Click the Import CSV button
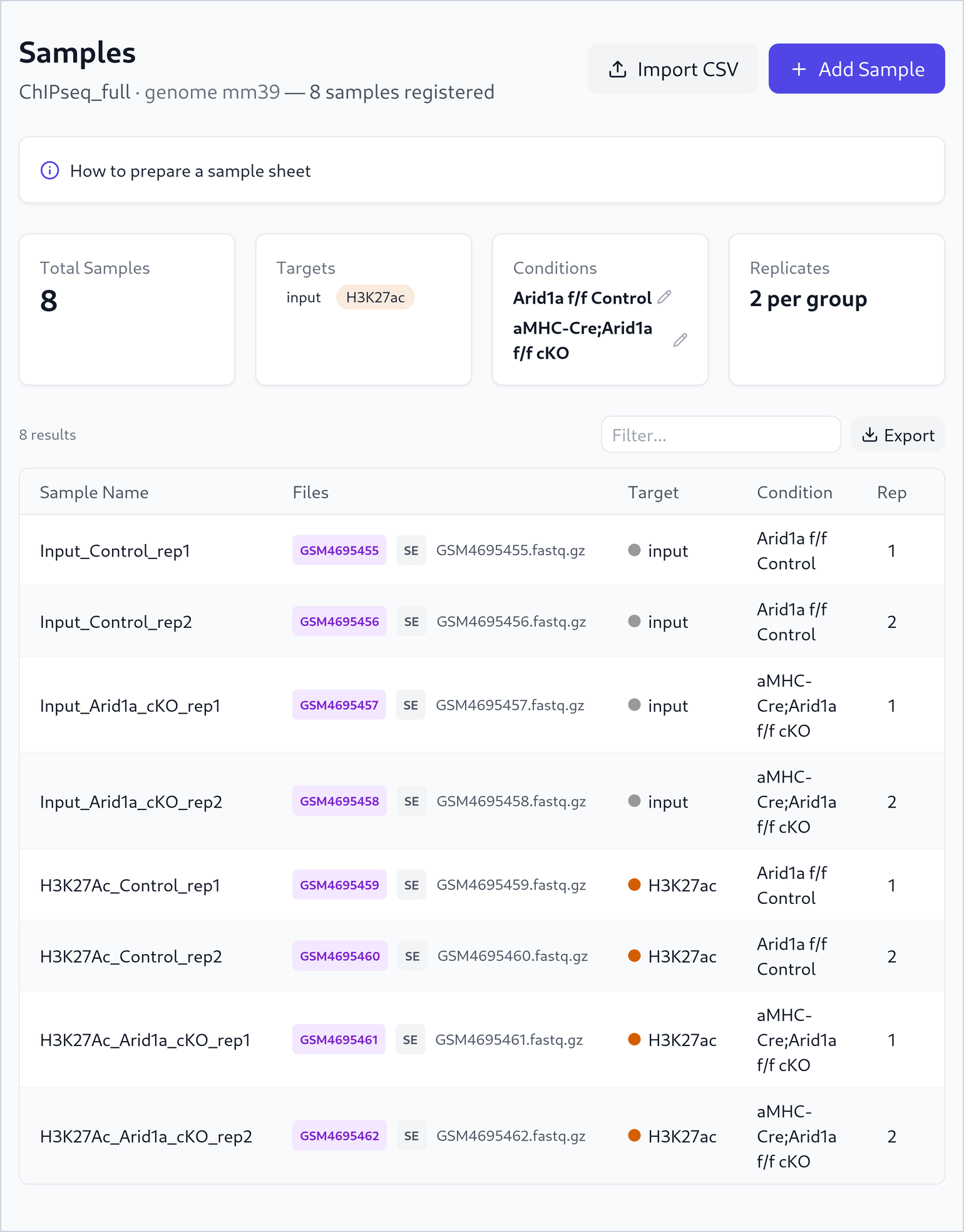The image size is (964, 1232). [673, 69]
